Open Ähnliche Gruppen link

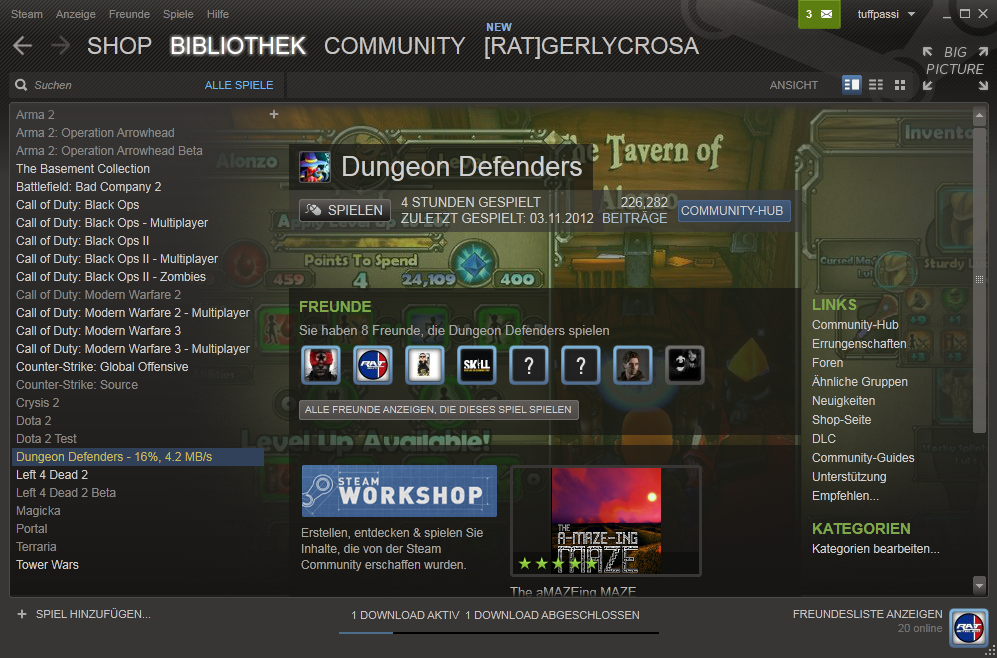pyautogui.click(x=860, y=382)
